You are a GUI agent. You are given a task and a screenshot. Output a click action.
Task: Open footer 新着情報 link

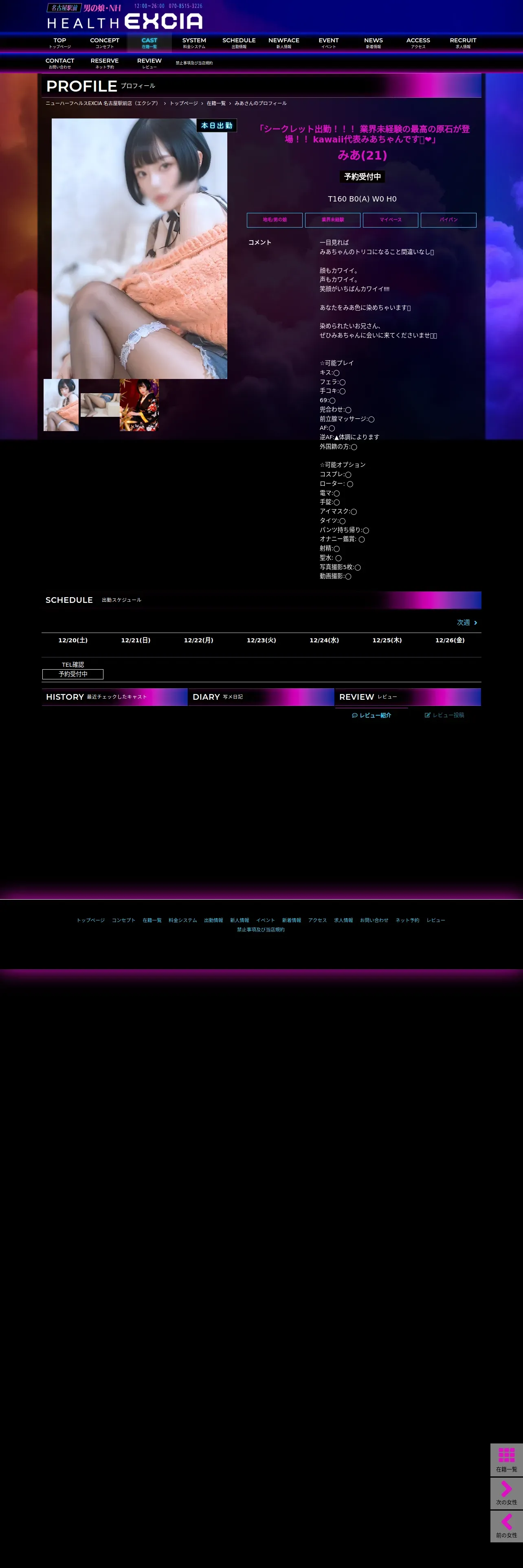[292, 920]
